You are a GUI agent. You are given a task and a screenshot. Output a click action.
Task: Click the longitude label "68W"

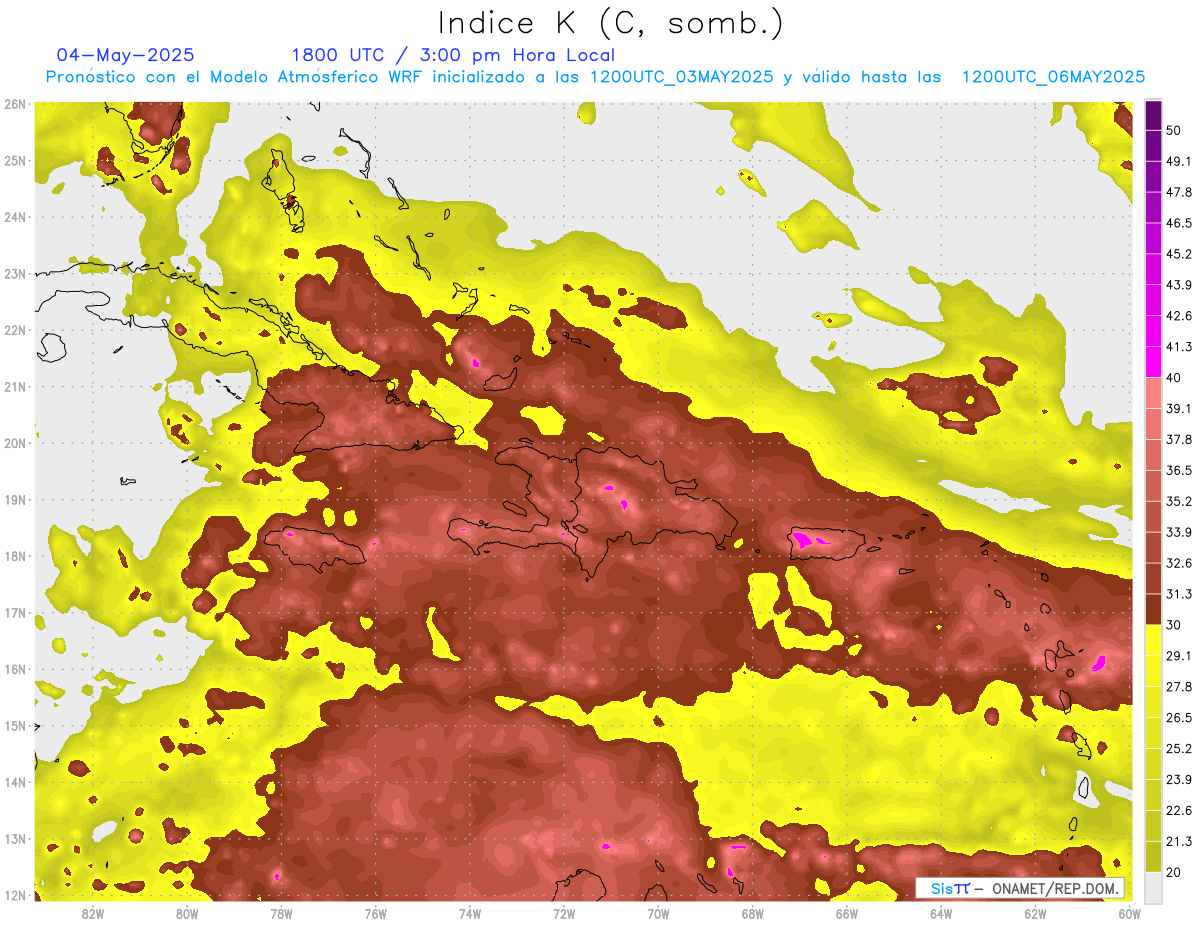[753, 914]
